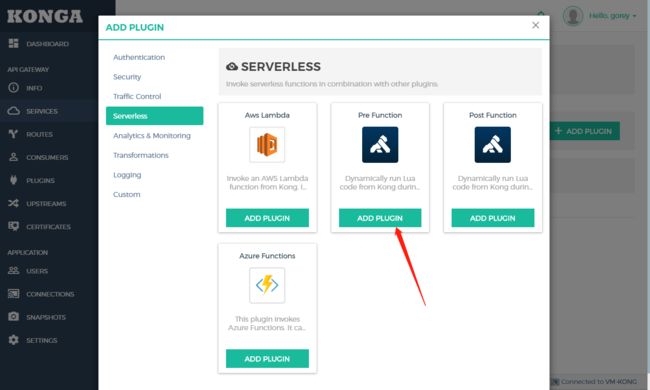
Task: Add the Post Function plugin
Action: pyautogui.click(x=492, y=218)
